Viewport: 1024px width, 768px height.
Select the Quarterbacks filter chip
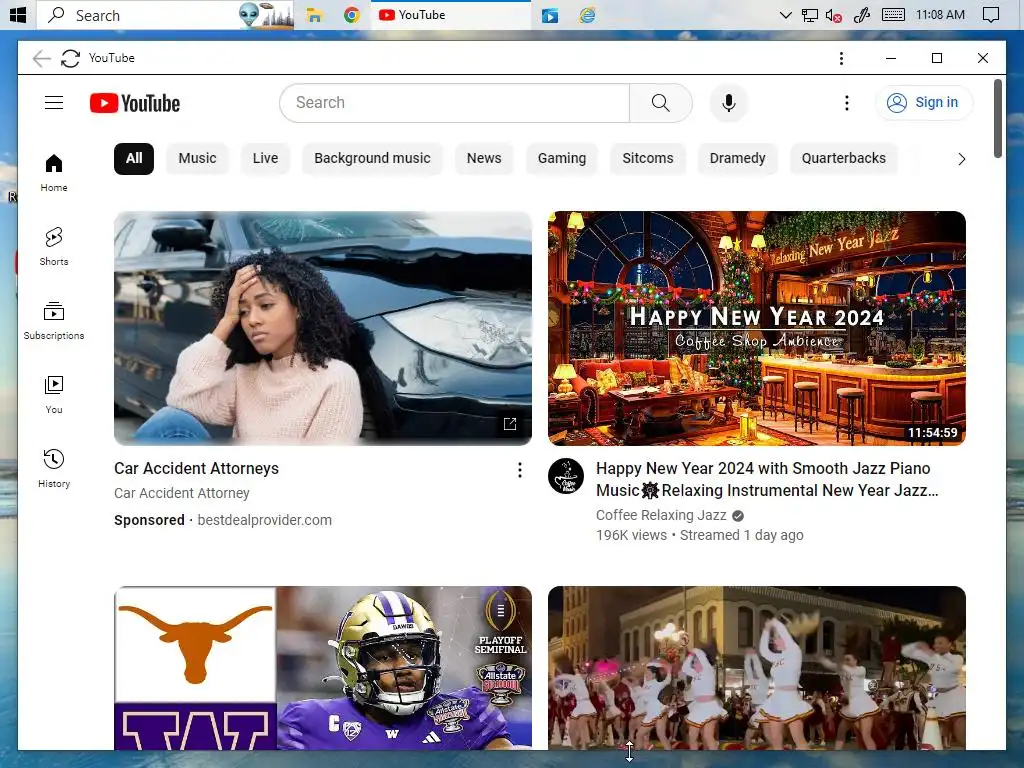click(843, 159)
